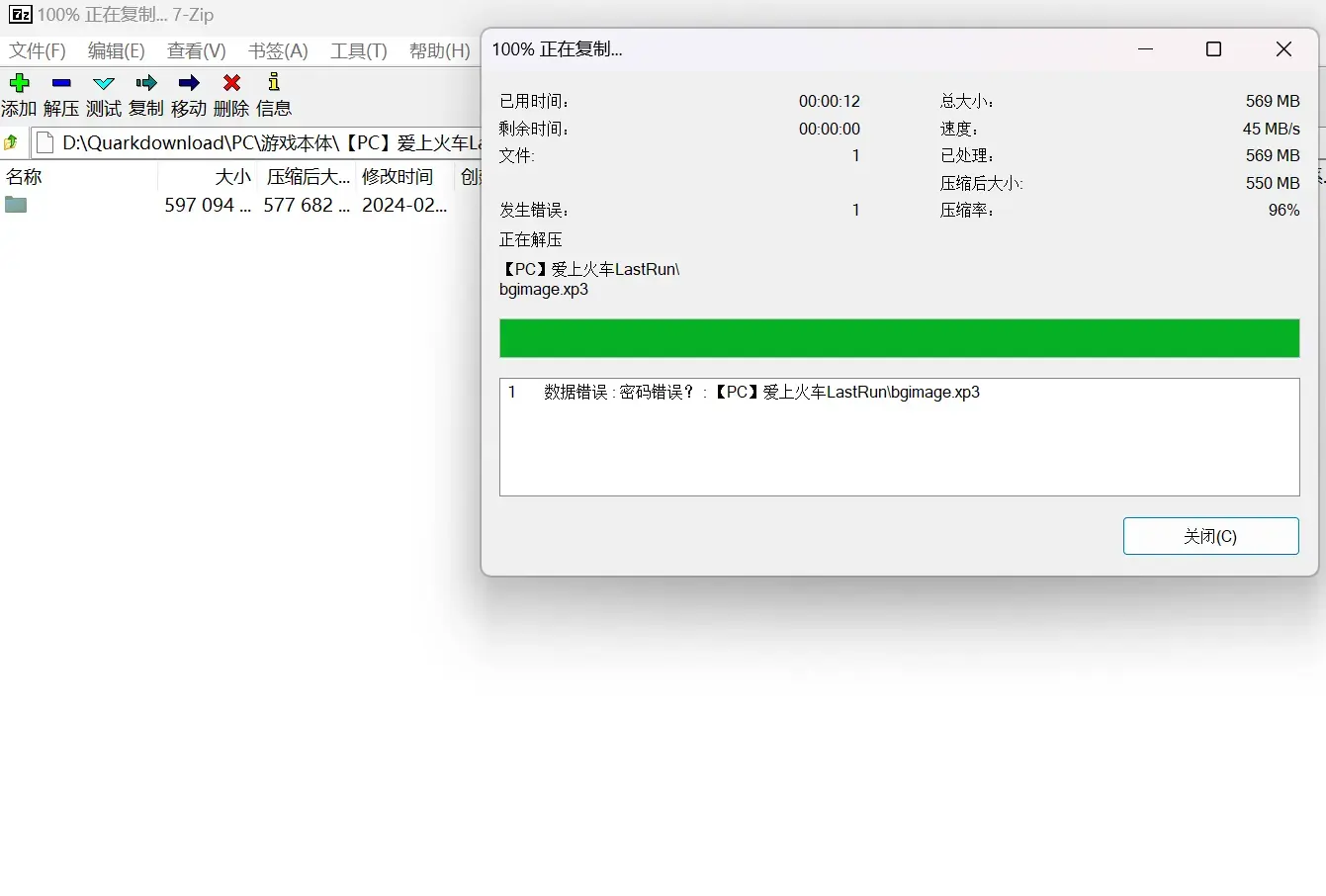Viewport: 1326px width, 896px height.
Task: Click the Add (添加) green plus icon
Action: 19,83
